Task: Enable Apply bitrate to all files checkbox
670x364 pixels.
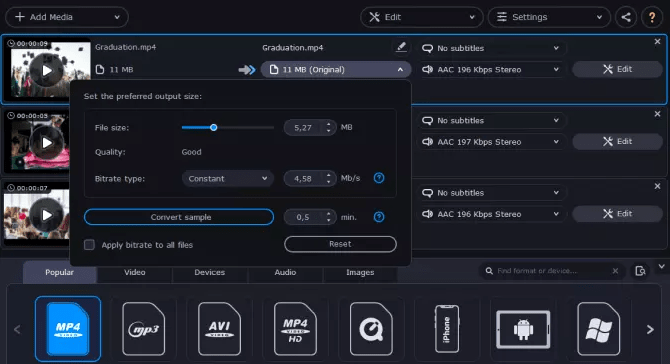Action: pos(89,245)
